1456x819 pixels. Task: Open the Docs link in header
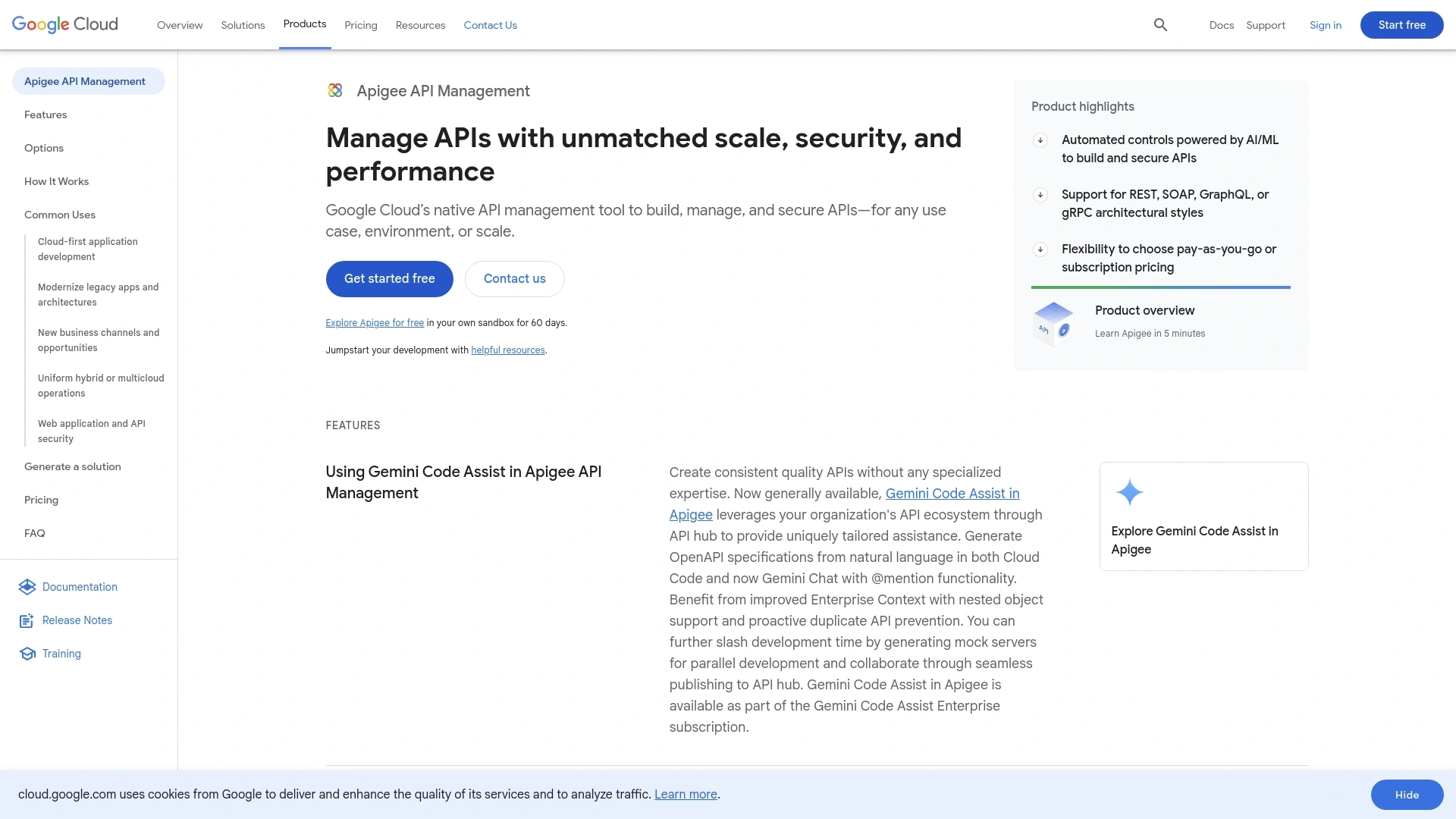click(1222, 25)
